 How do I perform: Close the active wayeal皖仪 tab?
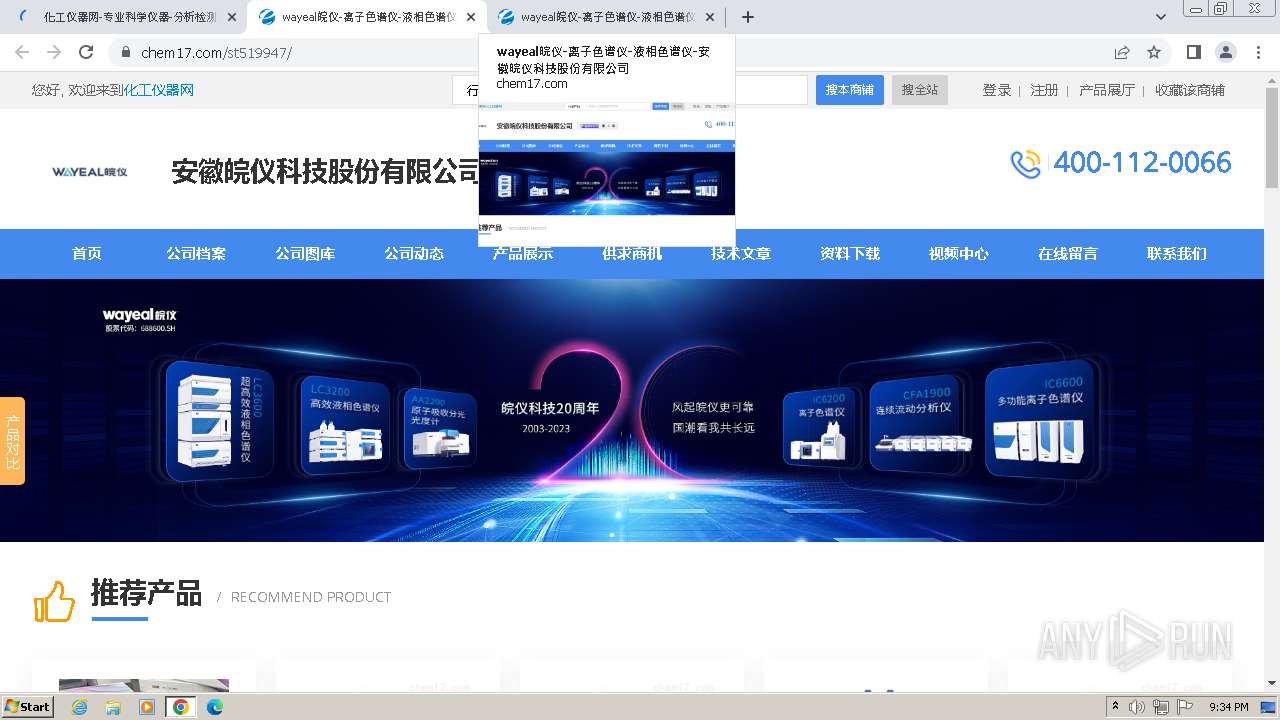point(471,17)
